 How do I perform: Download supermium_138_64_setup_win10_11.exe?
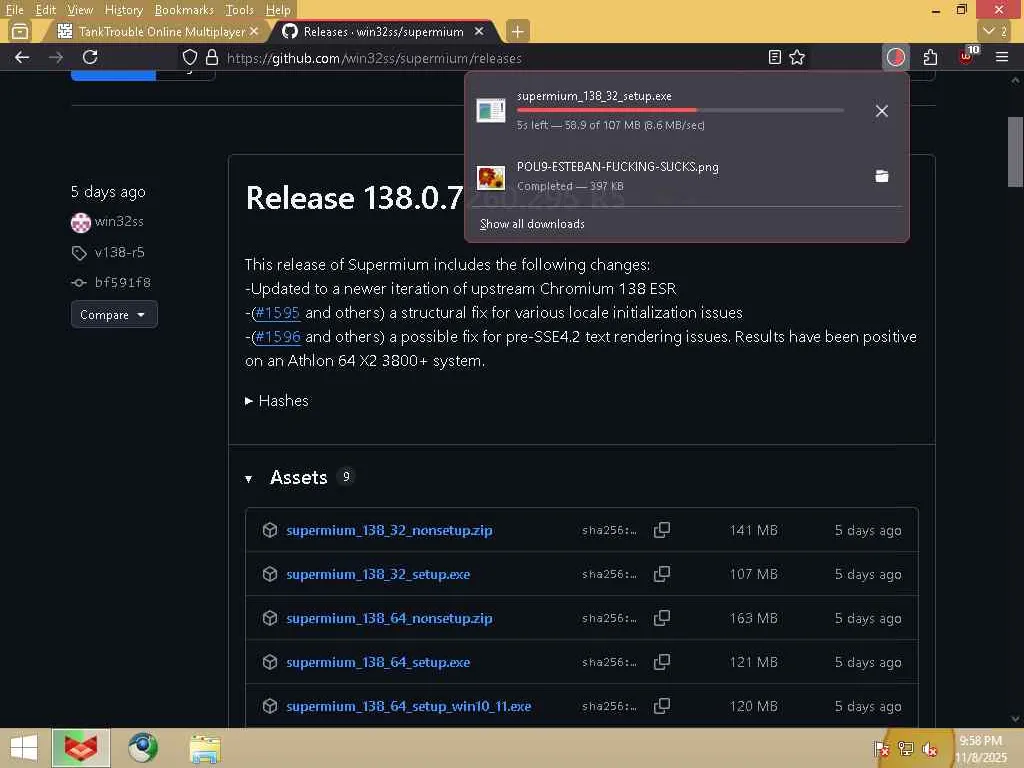(409, 706)
